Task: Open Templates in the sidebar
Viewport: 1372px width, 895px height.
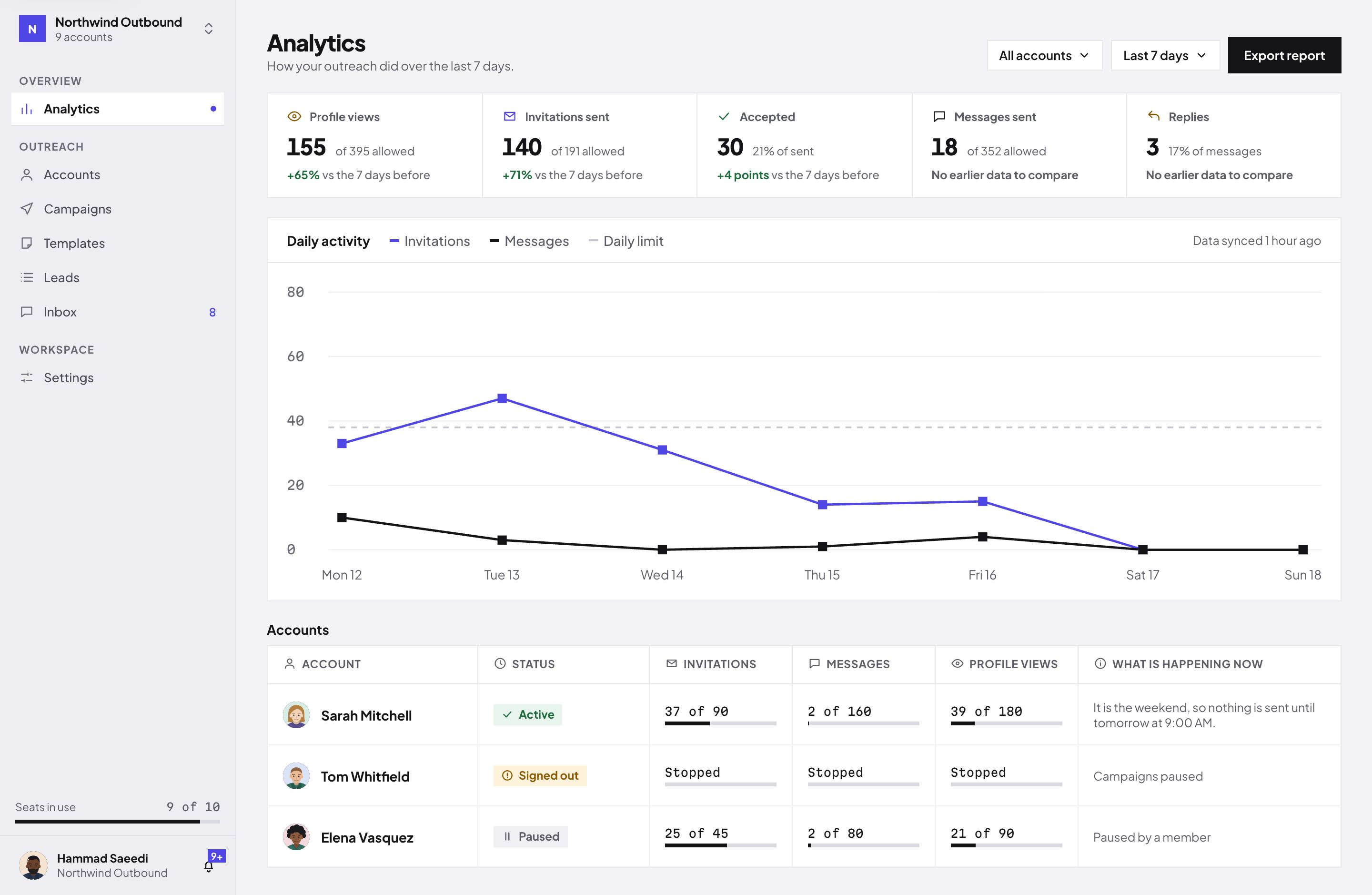Action: [x=118, y=244]
